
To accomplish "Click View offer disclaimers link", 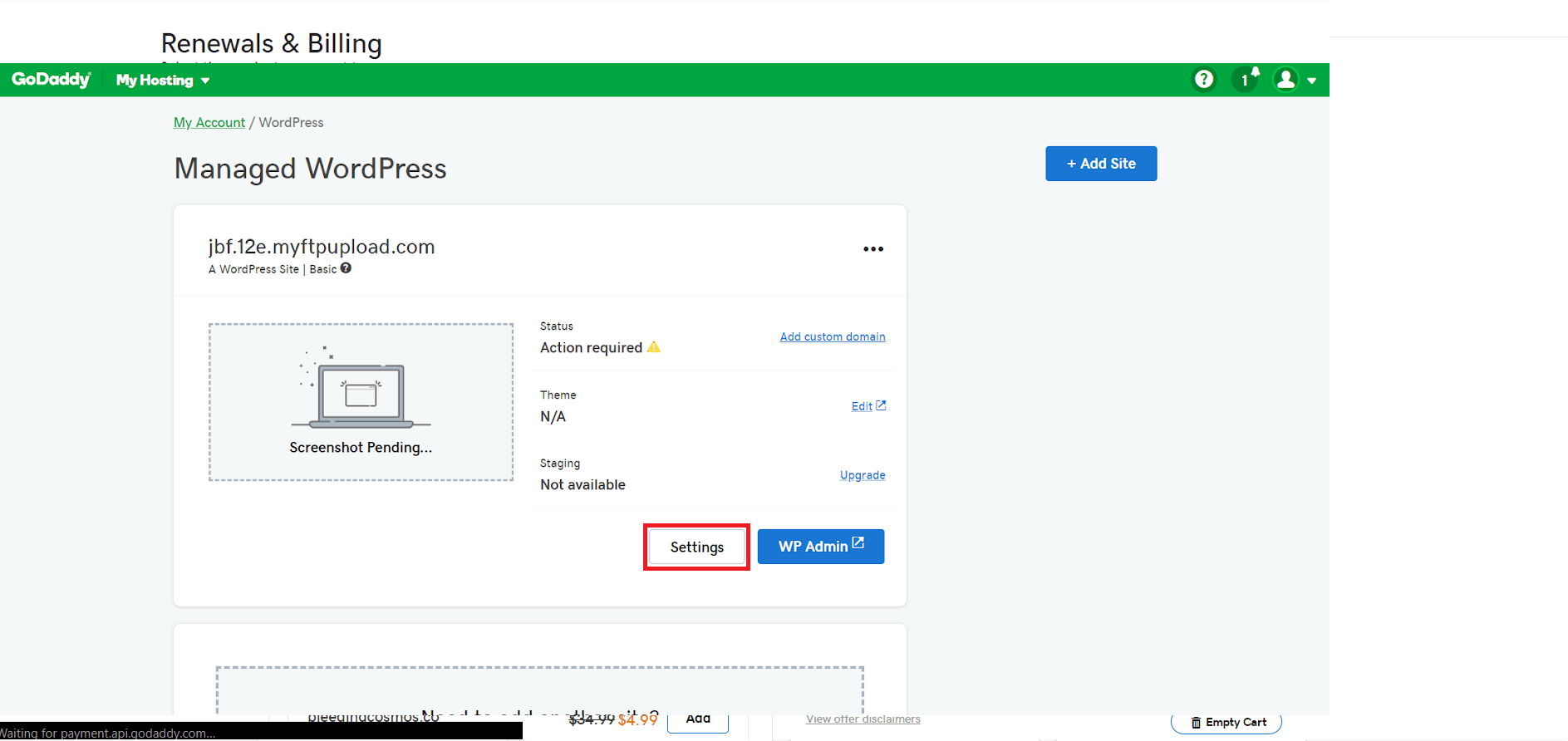I will pyautogui.click(x=863, y=719).
